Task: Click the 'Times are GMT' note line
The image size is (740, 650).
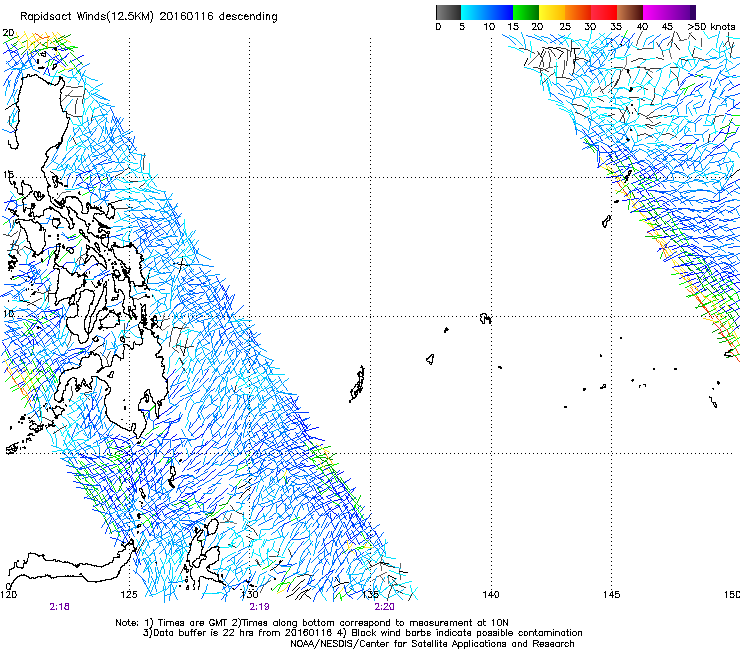Action: (312, 623)
